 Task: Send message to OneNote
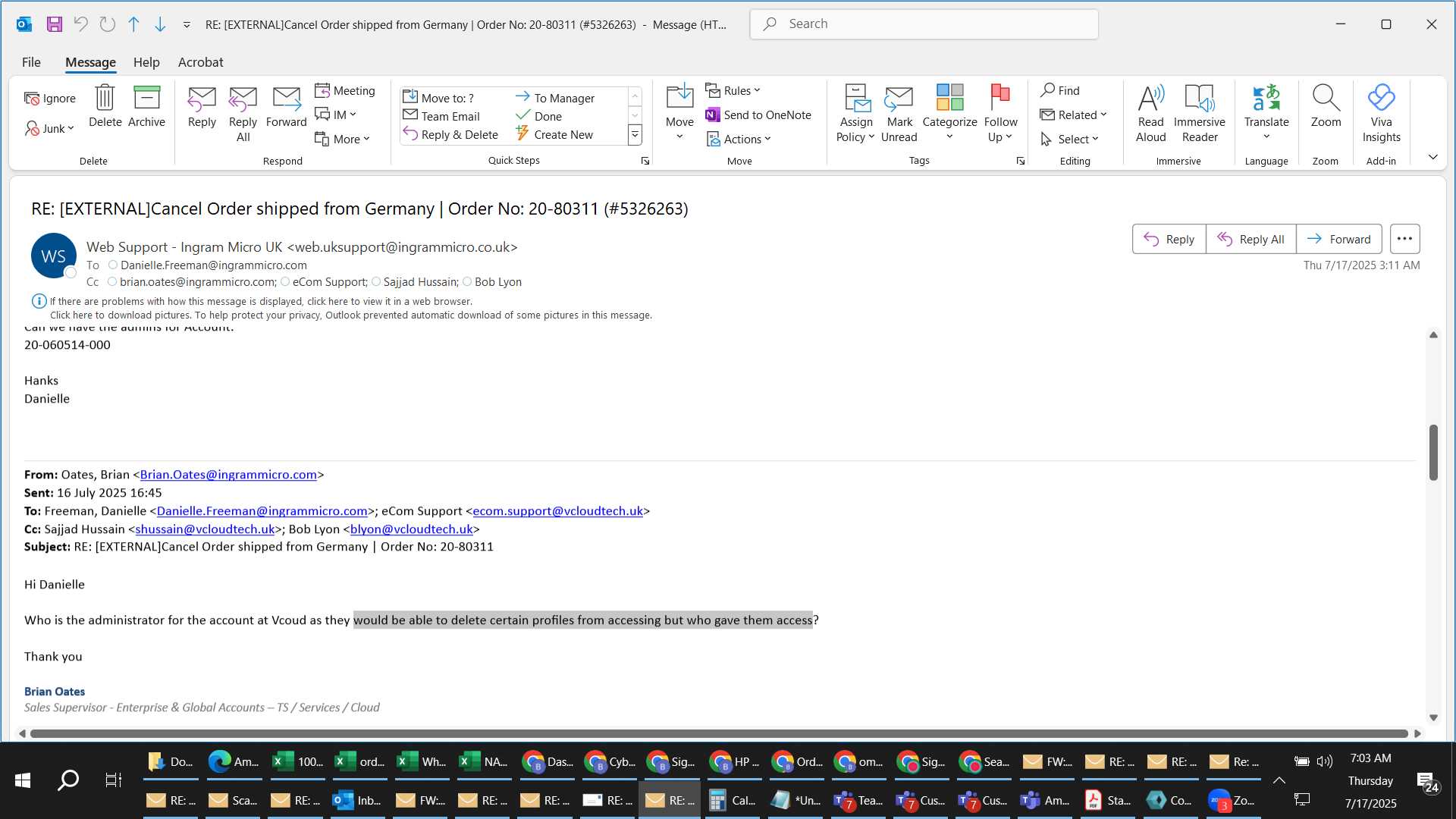tap(758, 115)
